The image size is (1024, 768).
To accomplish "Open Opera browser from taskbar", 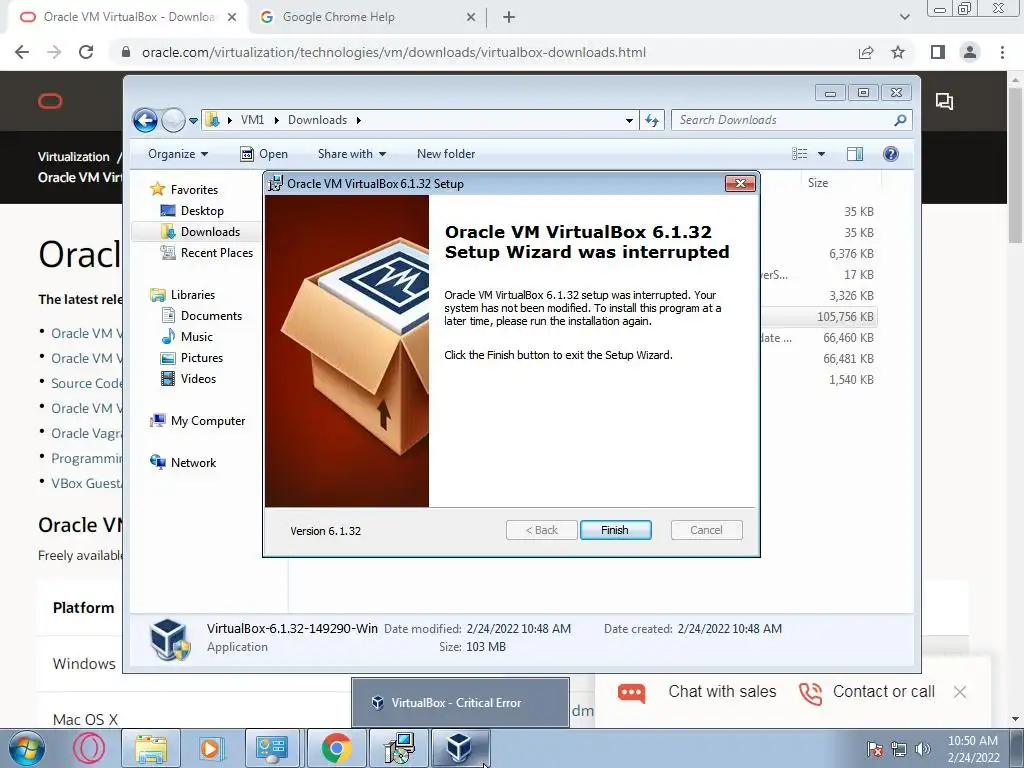I will tap(89, 748).
